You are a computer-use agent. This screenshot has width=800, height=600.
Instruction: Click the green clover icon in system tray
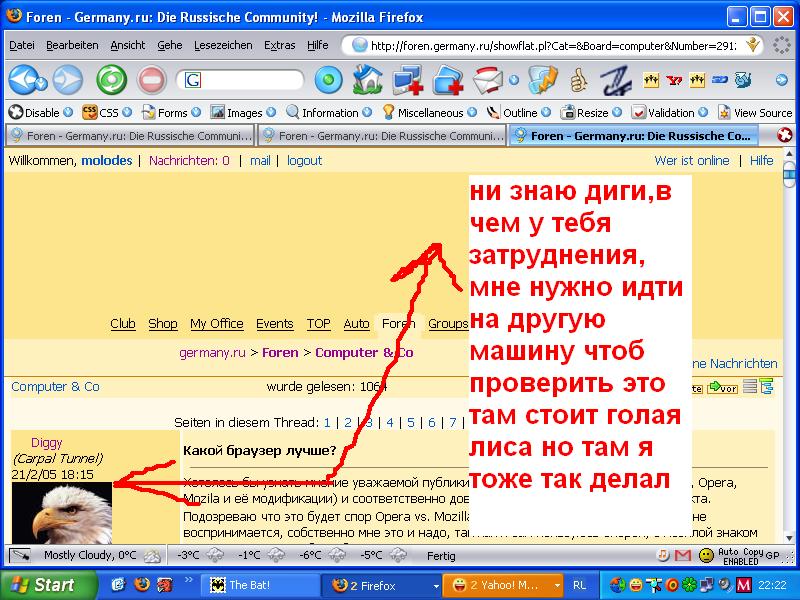(x=690, y=585)
